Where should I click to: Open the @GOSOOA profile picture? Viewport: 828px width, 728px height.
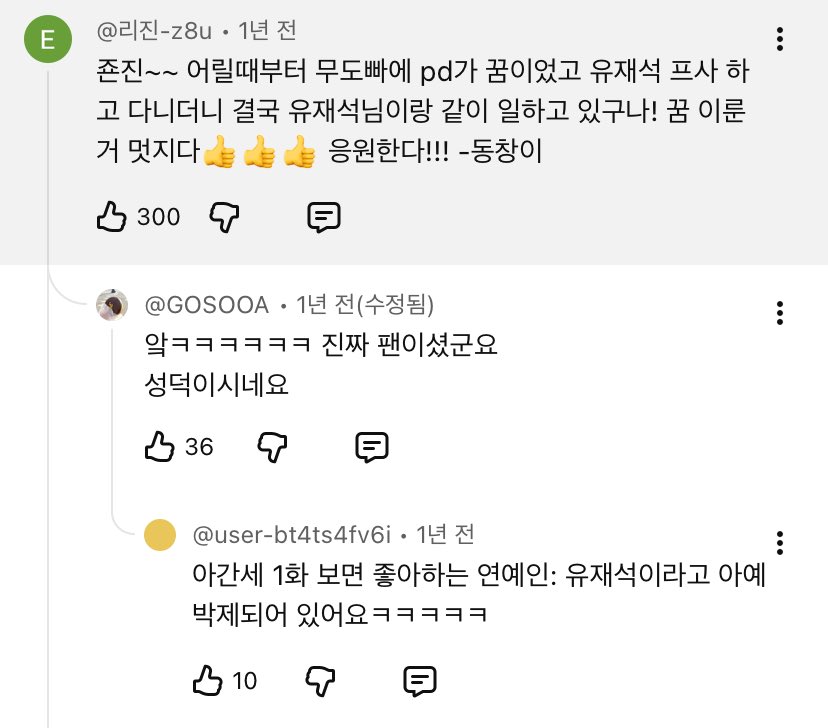(x=111, y=305)
